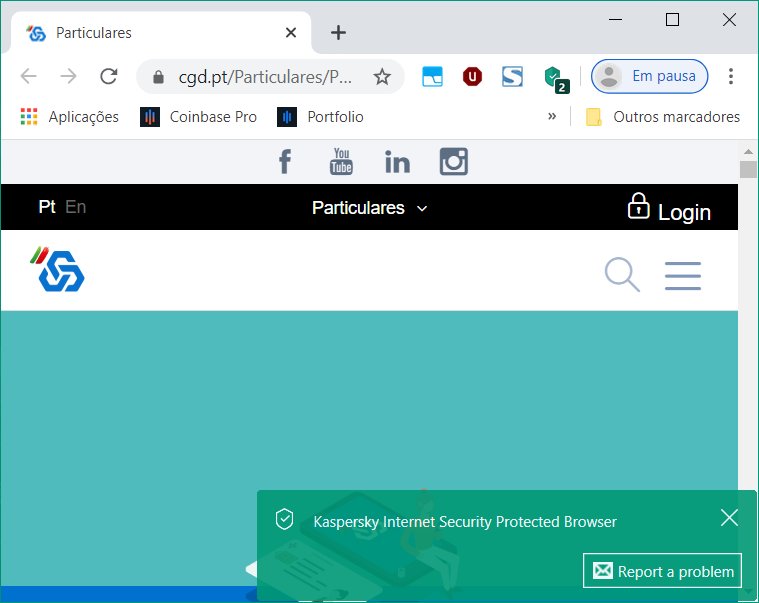Click the page scrollbar up arrow

pyautogui.click(x=748, y=151)
